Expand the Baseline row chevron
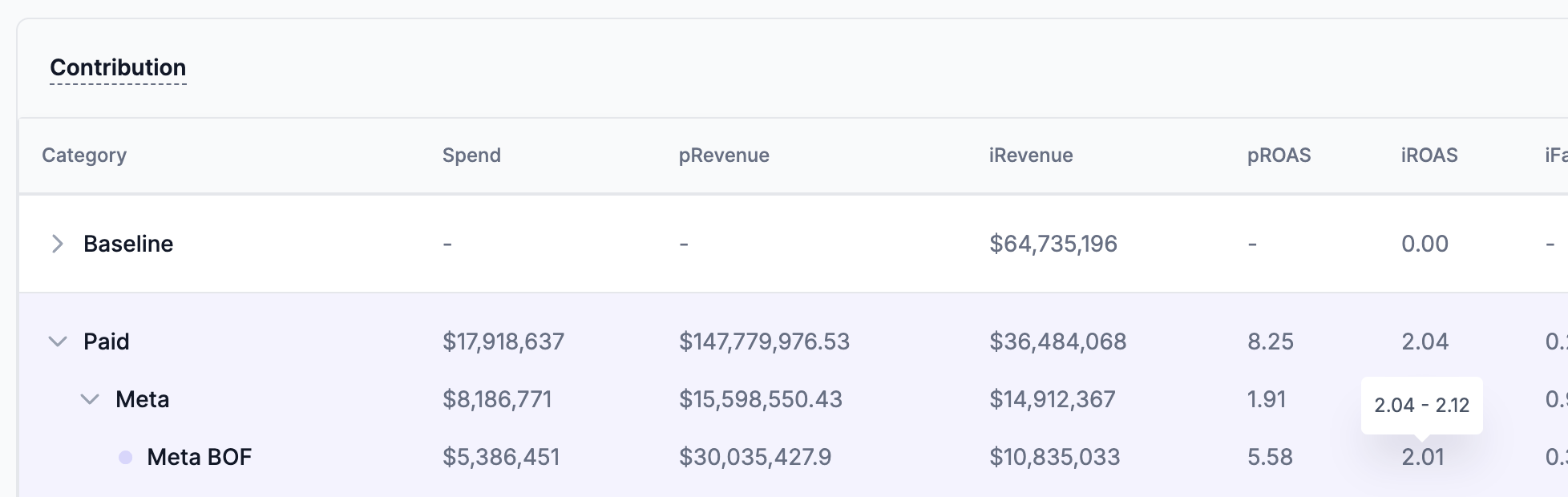This screenshot has height=497, width=1568. (57, 244)
